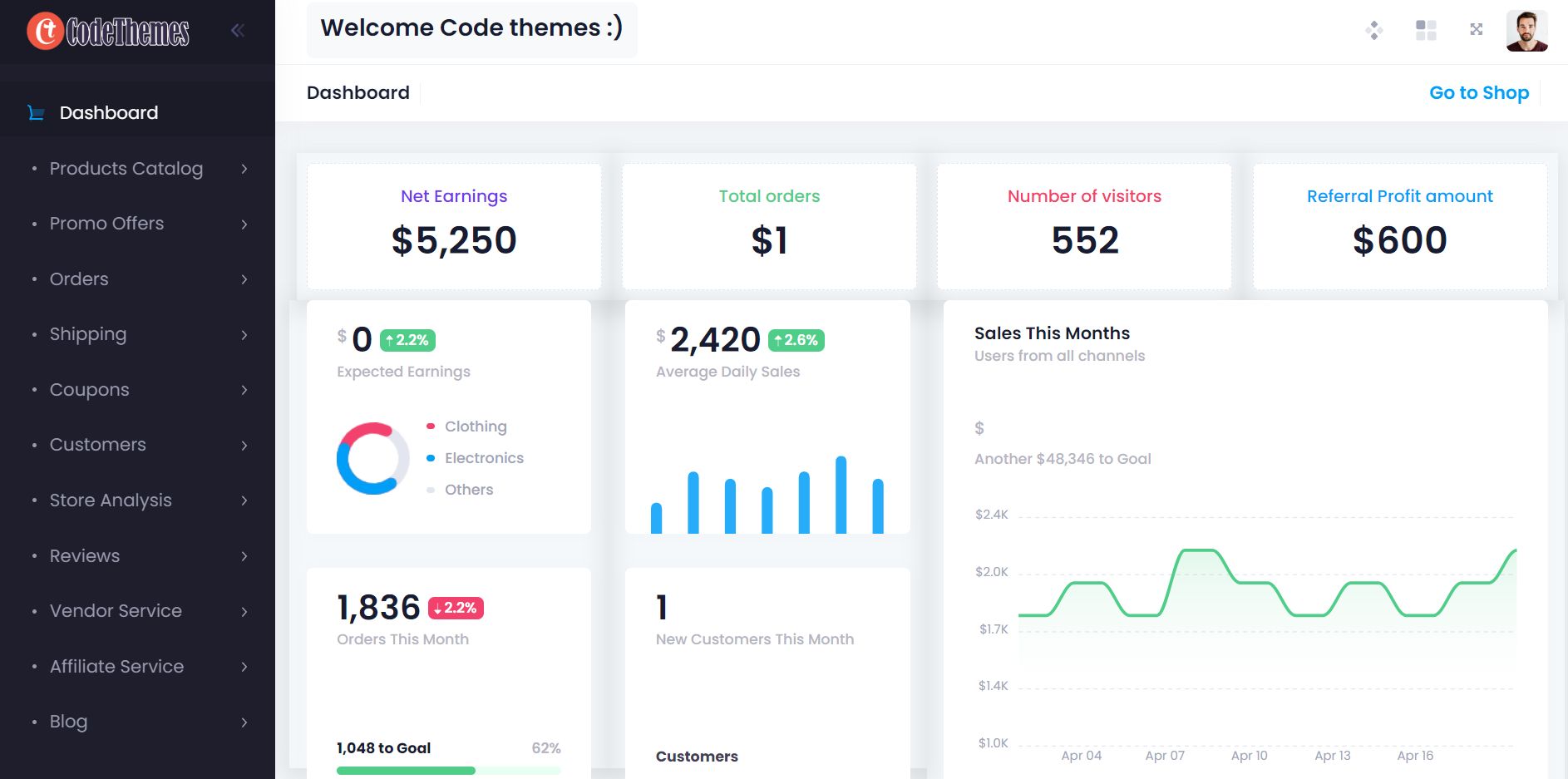Open the apps grid icon
This screenshot has height=779, width=1568.
1426,31
